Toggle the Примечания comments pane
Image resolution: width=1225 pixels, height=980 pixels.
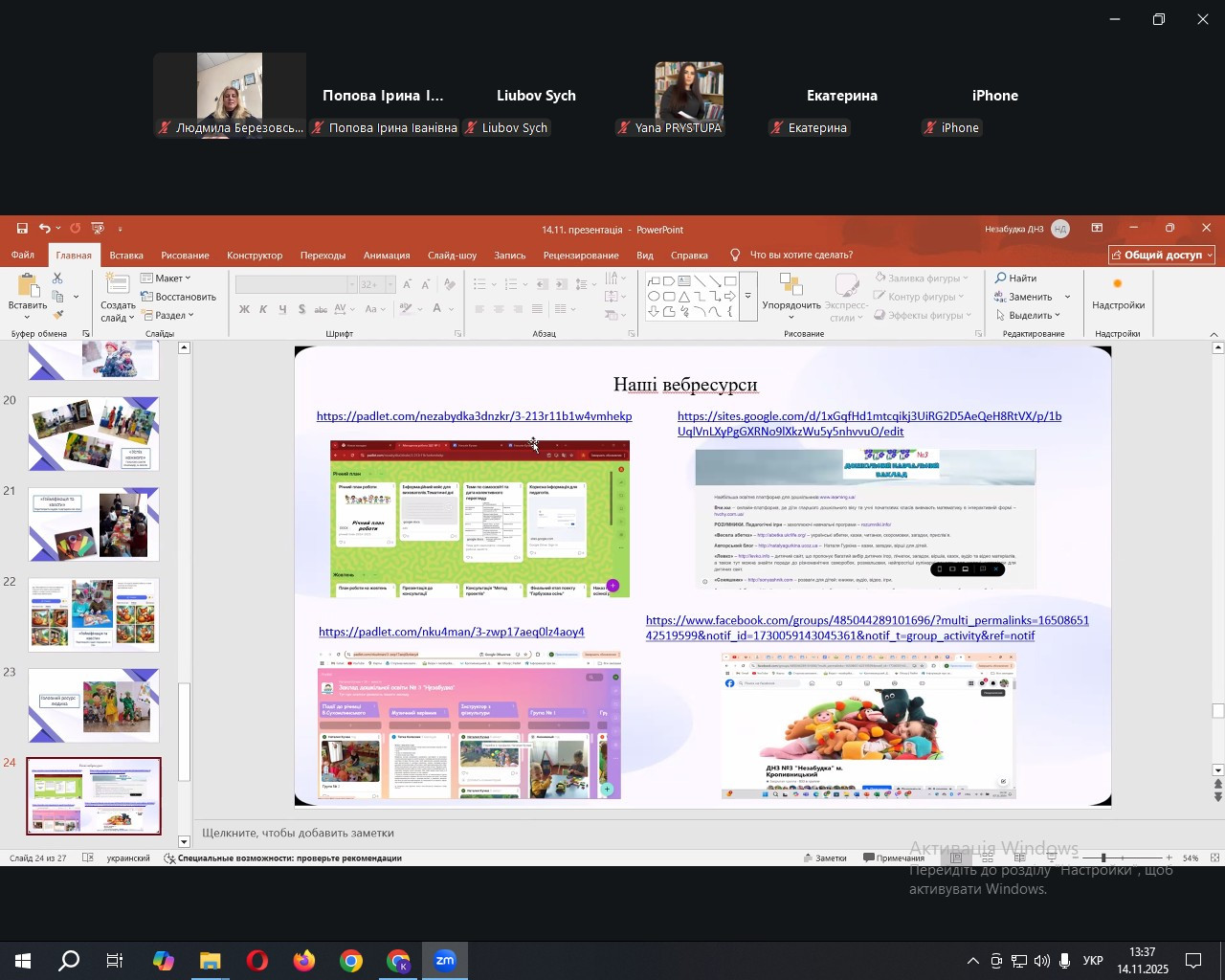point(894,858)
